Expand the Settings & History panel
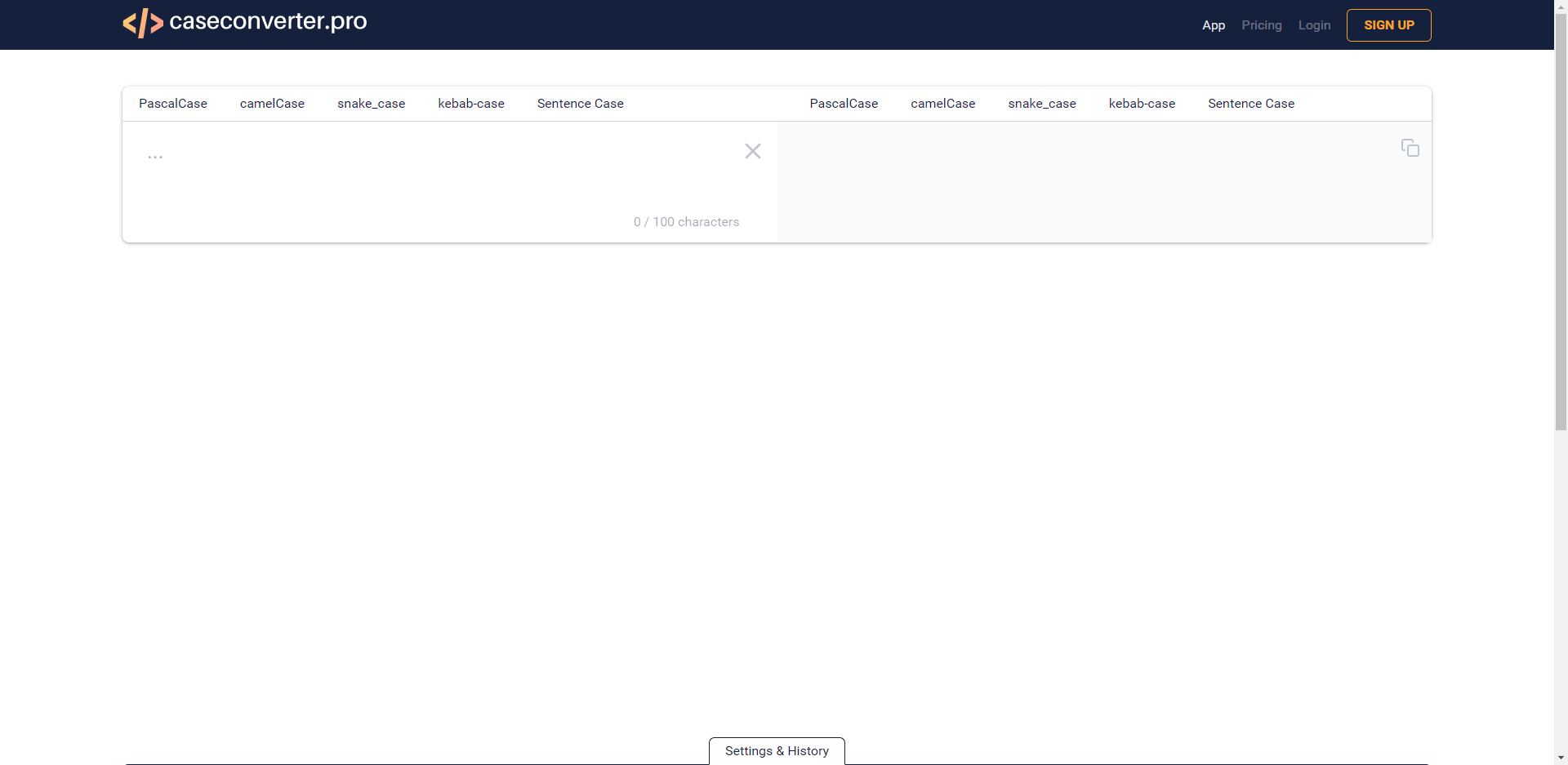 pos(777,751)
